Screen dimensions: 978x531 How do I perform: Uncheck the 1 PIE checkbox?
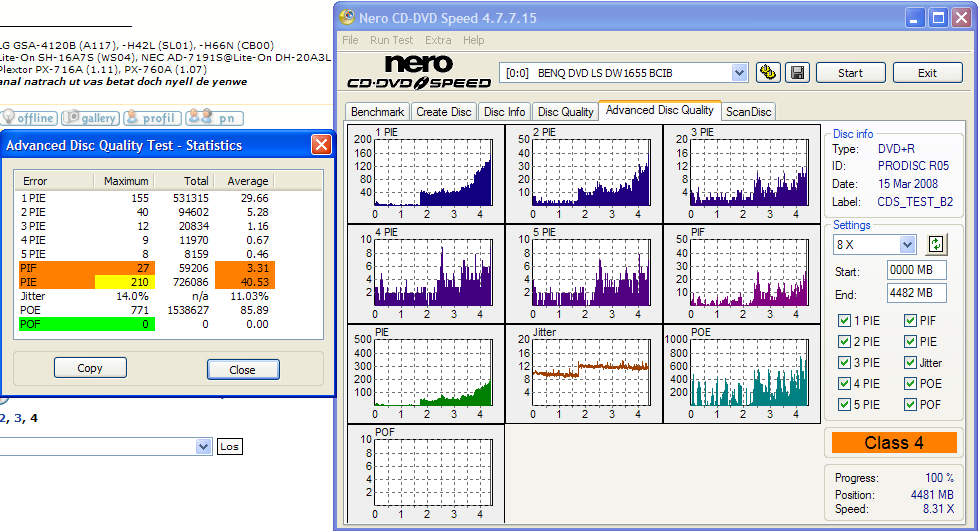[x=845, y=321]
